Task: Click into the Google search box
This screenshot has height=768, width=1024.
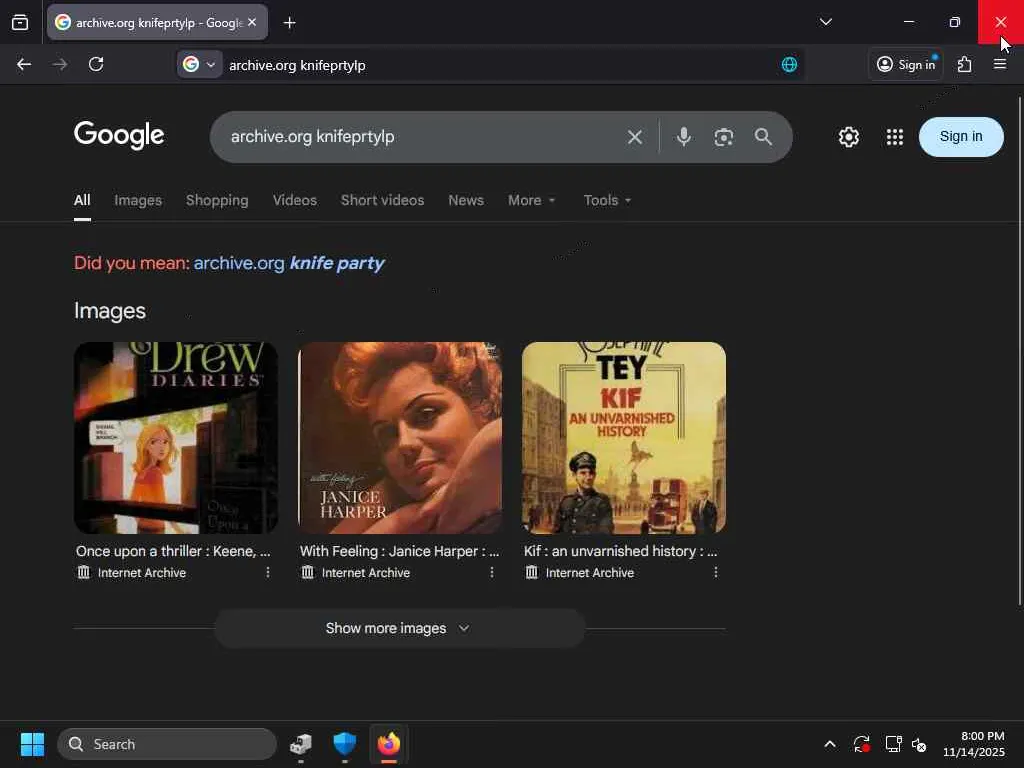Action: tap(418, 136)
